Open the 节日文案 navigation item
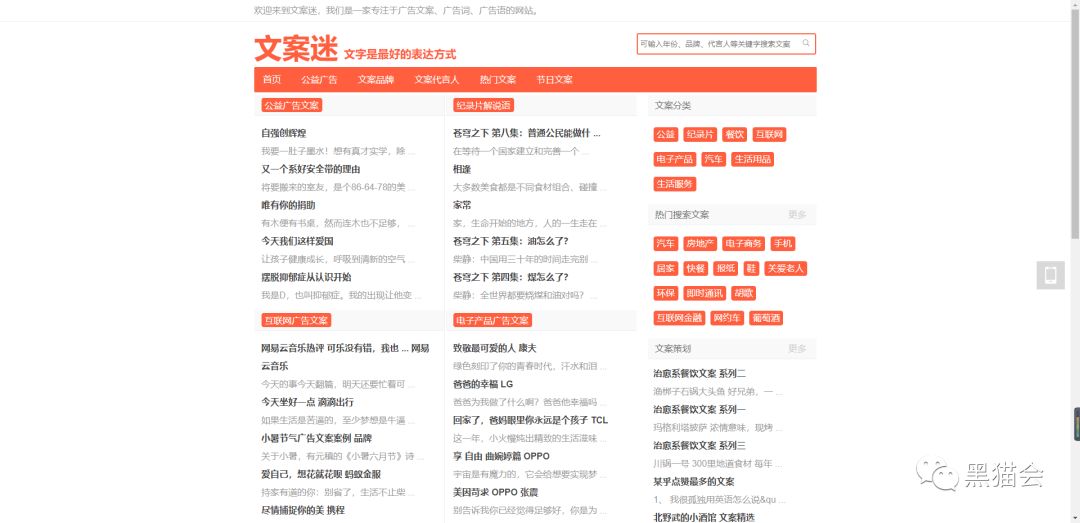The width and height of the screenshot is (1080, 523). click(554, 79)
